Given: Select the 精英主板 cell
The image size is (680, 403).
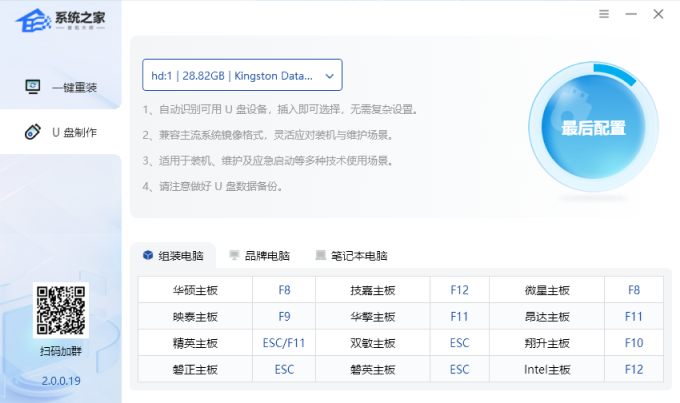Looking at the screenshot, I should click(195, 343).
